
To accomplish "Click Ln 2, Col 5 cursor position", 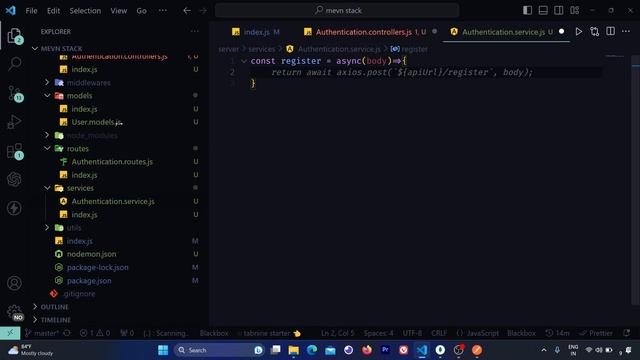I will pos(338,333).
